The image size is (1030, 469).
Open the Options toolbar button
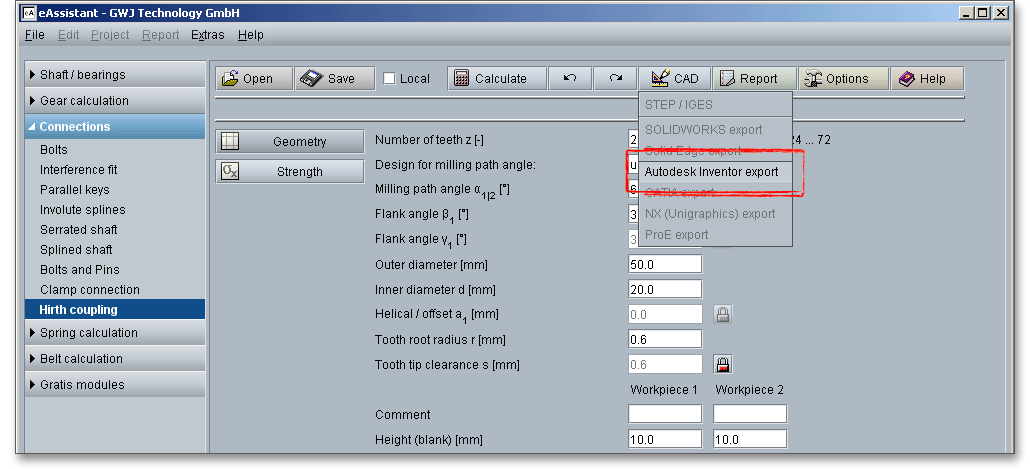[842, 79]
